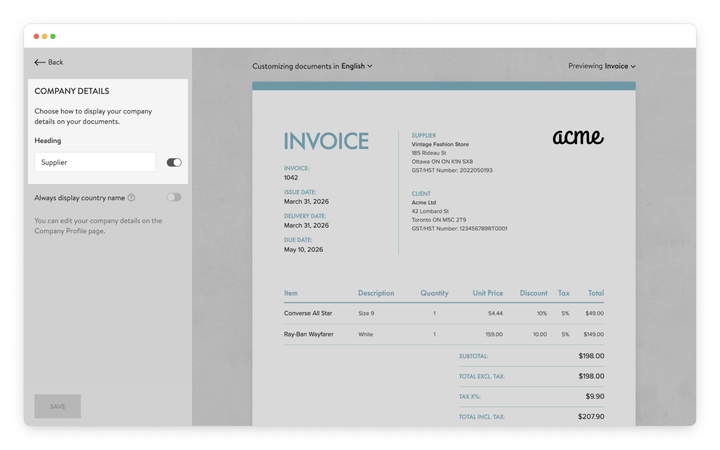The width and height of the screenshot is (720, 450).
Task: Click the DELIVERY DATE label
Action: [305, 216]
